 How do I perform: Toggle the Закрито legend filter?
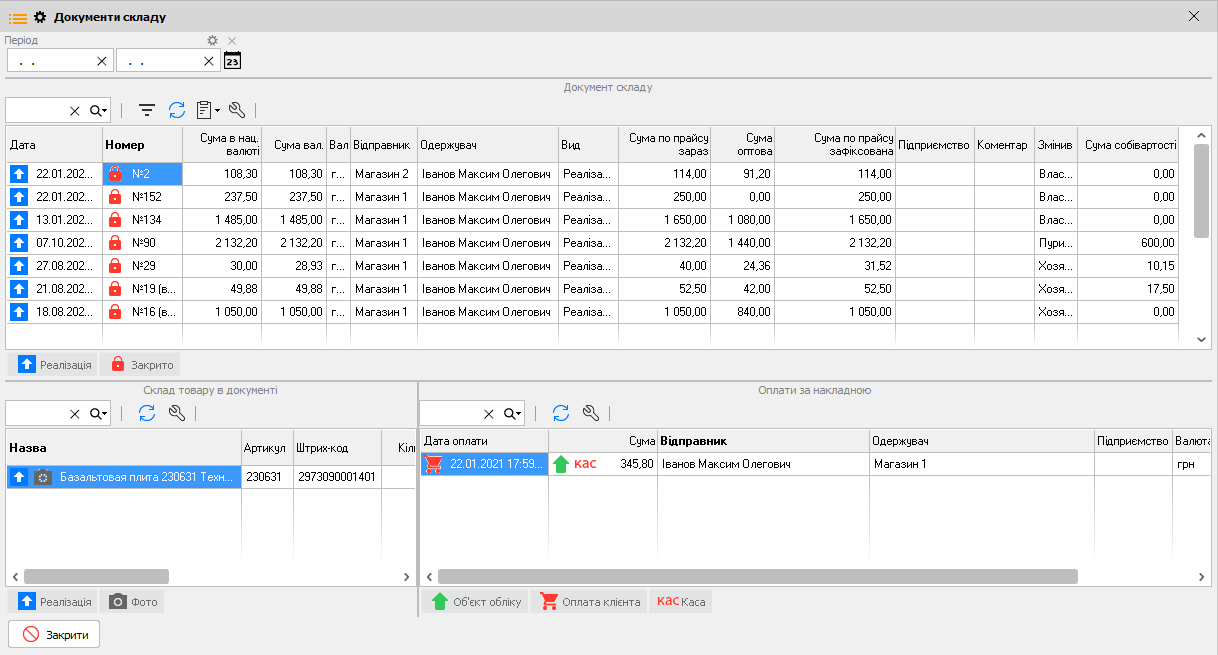point(142,365)
